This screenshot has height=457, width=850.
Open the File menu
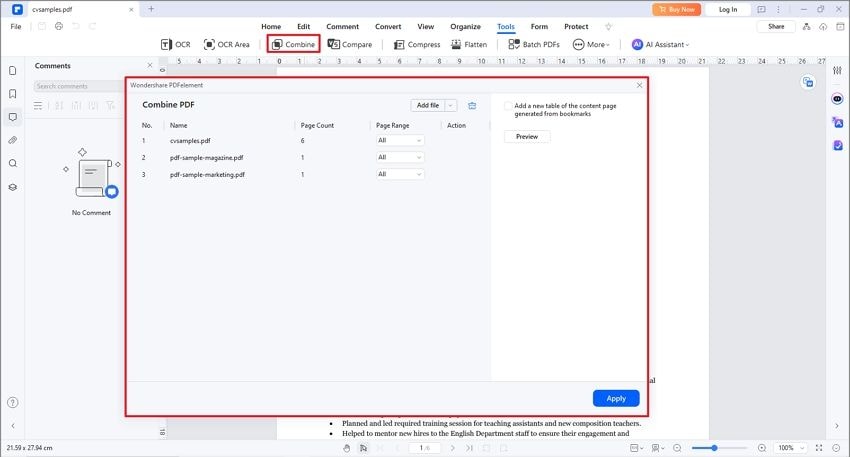(16, 26)
